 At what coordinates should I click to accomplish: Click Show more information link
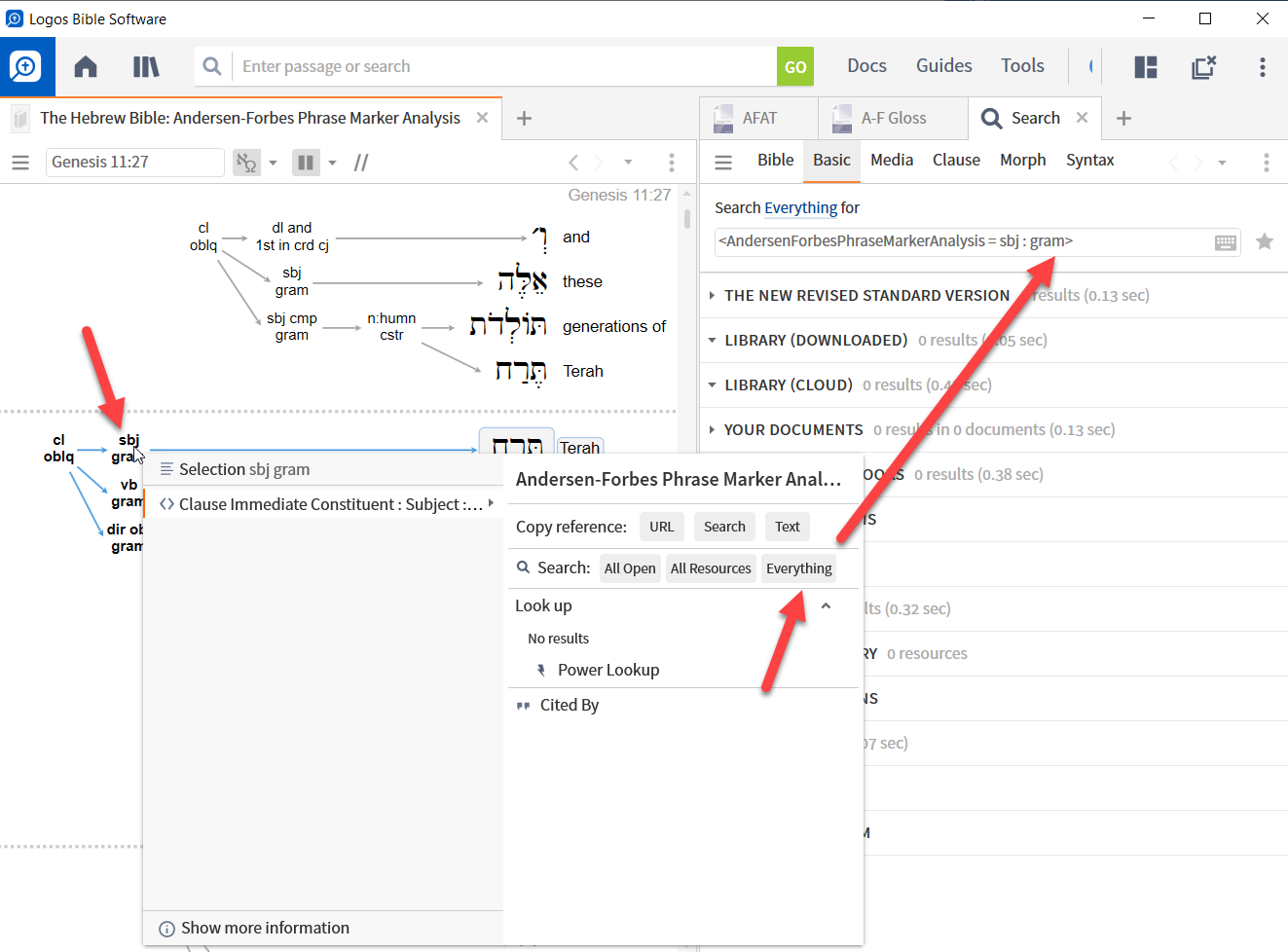(x=265, y=929)
